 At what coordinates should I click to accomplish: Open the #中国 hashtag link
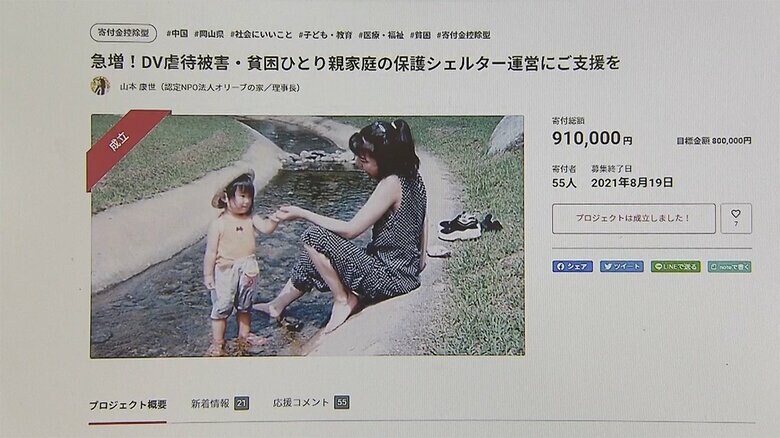click(x=177, y=34)
